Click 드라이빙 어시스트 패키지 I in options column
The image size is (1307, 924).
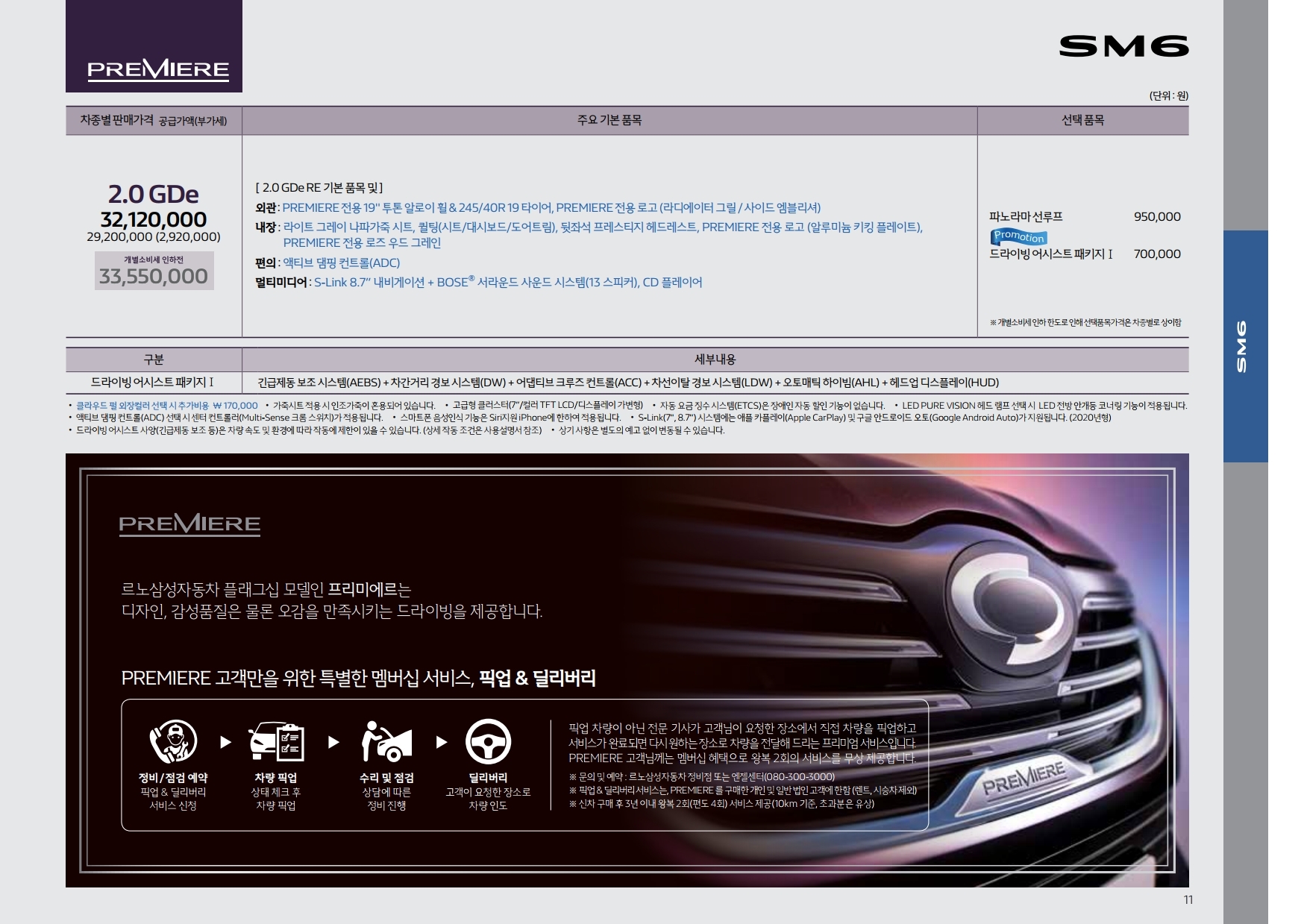click(1050, 254)
